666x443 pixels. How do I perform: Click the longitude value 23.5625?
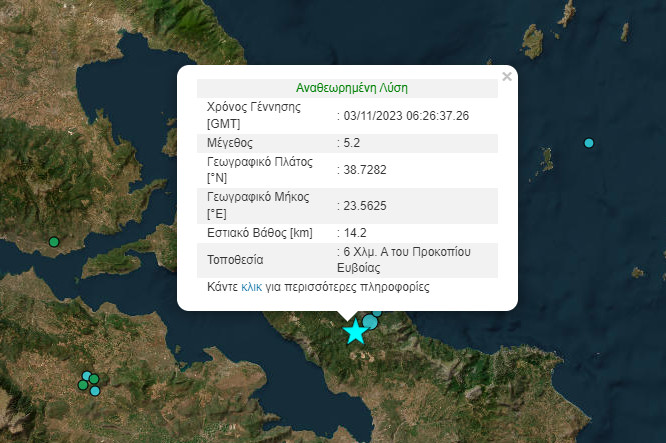tap(364, 205)
